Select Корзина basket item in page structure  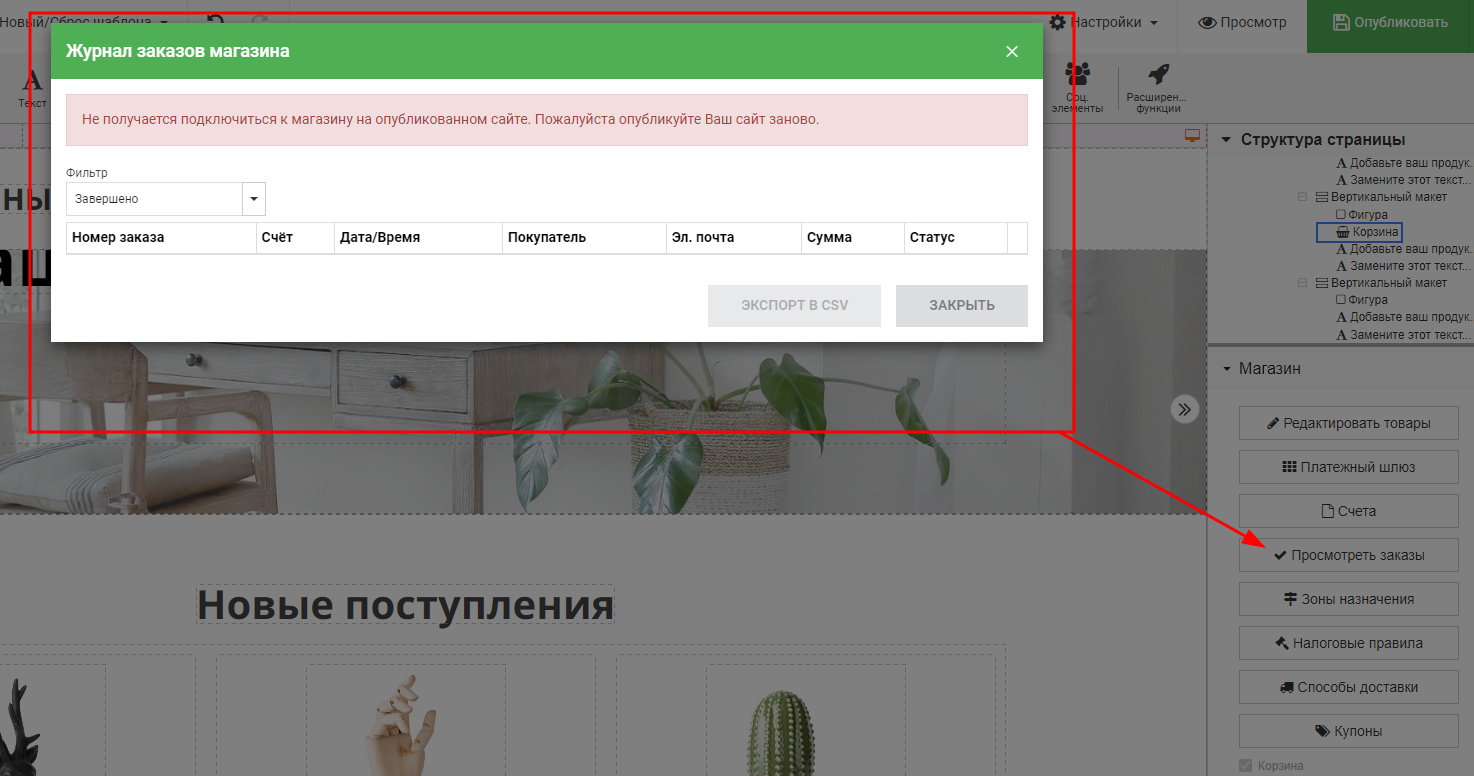(1360, 232)
